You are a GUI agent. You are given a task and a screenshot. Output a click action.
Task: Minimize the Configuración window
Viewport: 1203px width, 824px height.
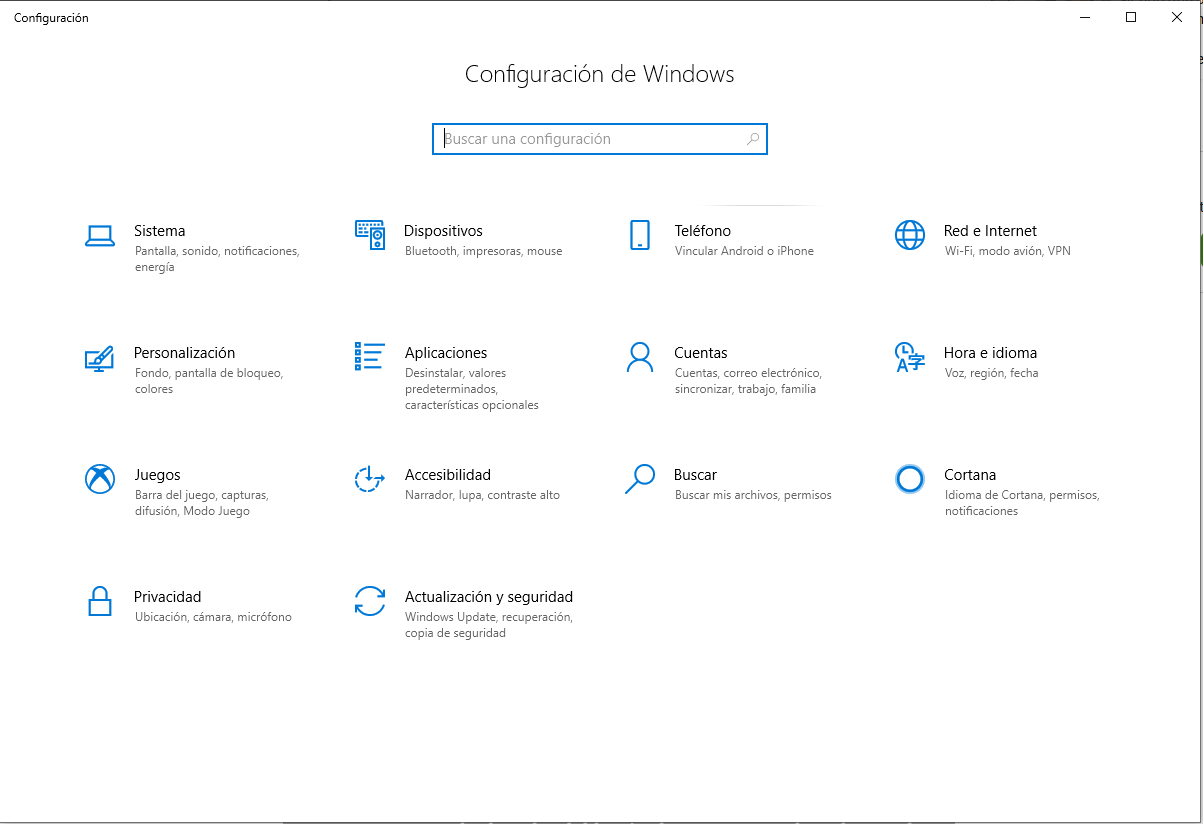click(1085, 17)
